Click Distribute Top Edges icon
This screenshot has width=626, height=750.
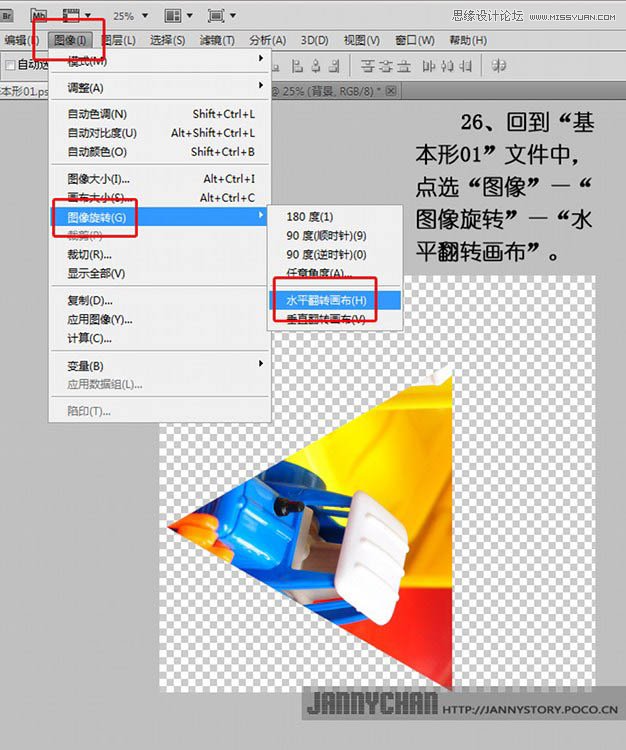pyautogui.click(x=367, y=66)
